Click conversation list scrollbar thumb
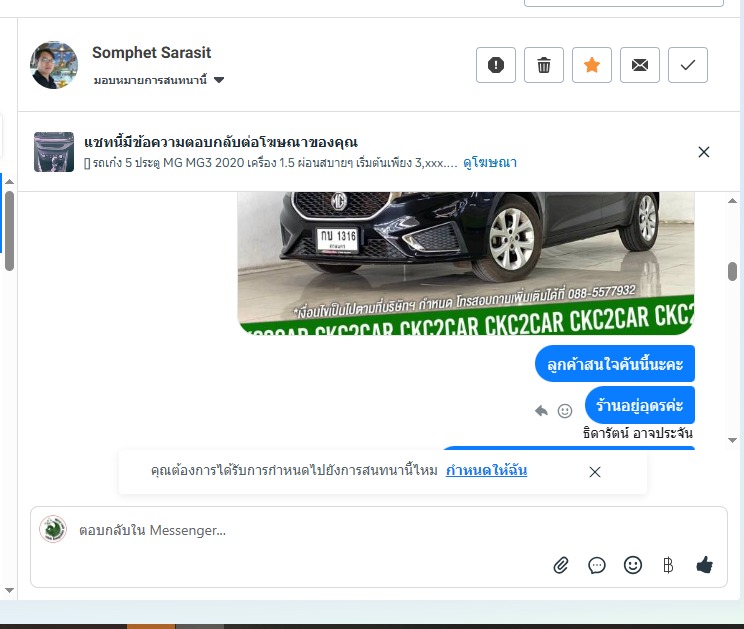Image resolution: width=744 pixels, height=629 pixels. pyautogui.click(x=9, y=231)
